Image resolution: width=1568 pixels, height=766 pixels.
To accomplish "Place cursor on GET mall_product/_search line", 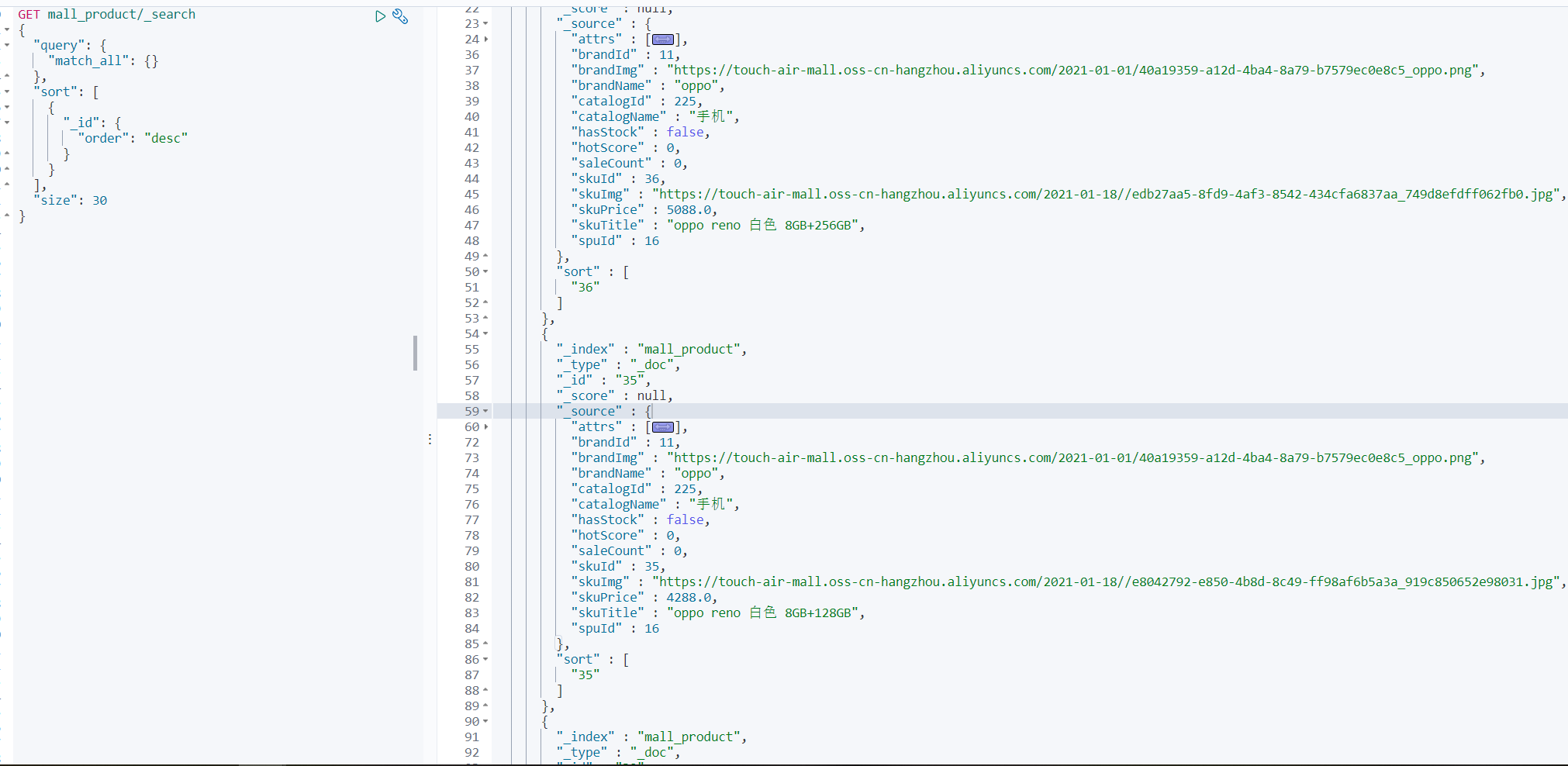I will point(107,15).
